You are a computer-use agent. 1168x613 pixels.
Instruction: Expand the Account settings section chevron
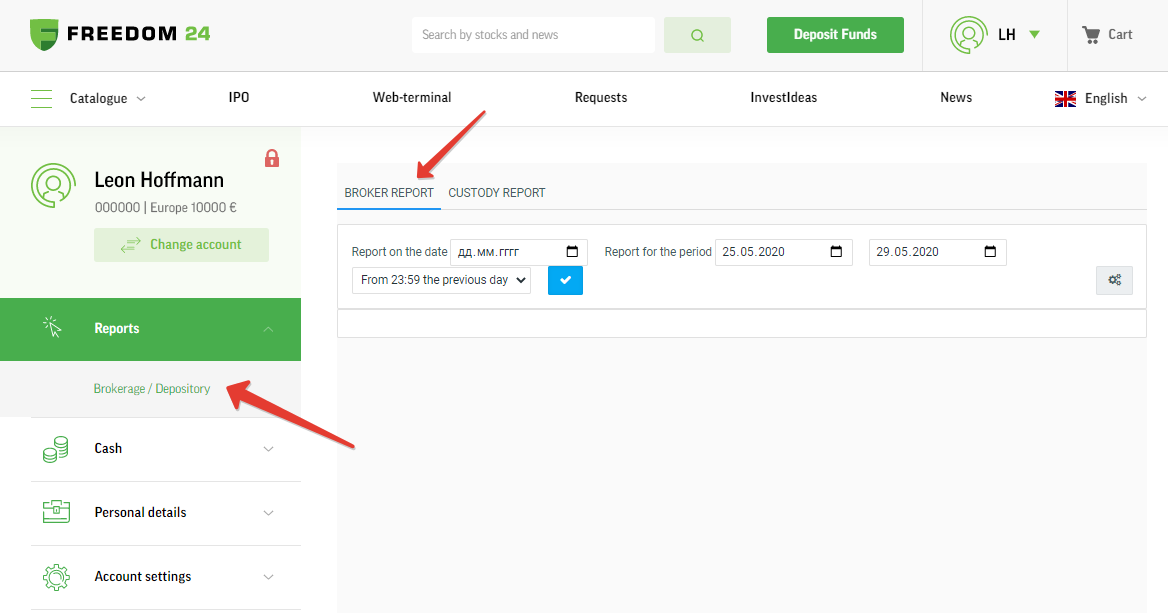click(x=268, y=577)
